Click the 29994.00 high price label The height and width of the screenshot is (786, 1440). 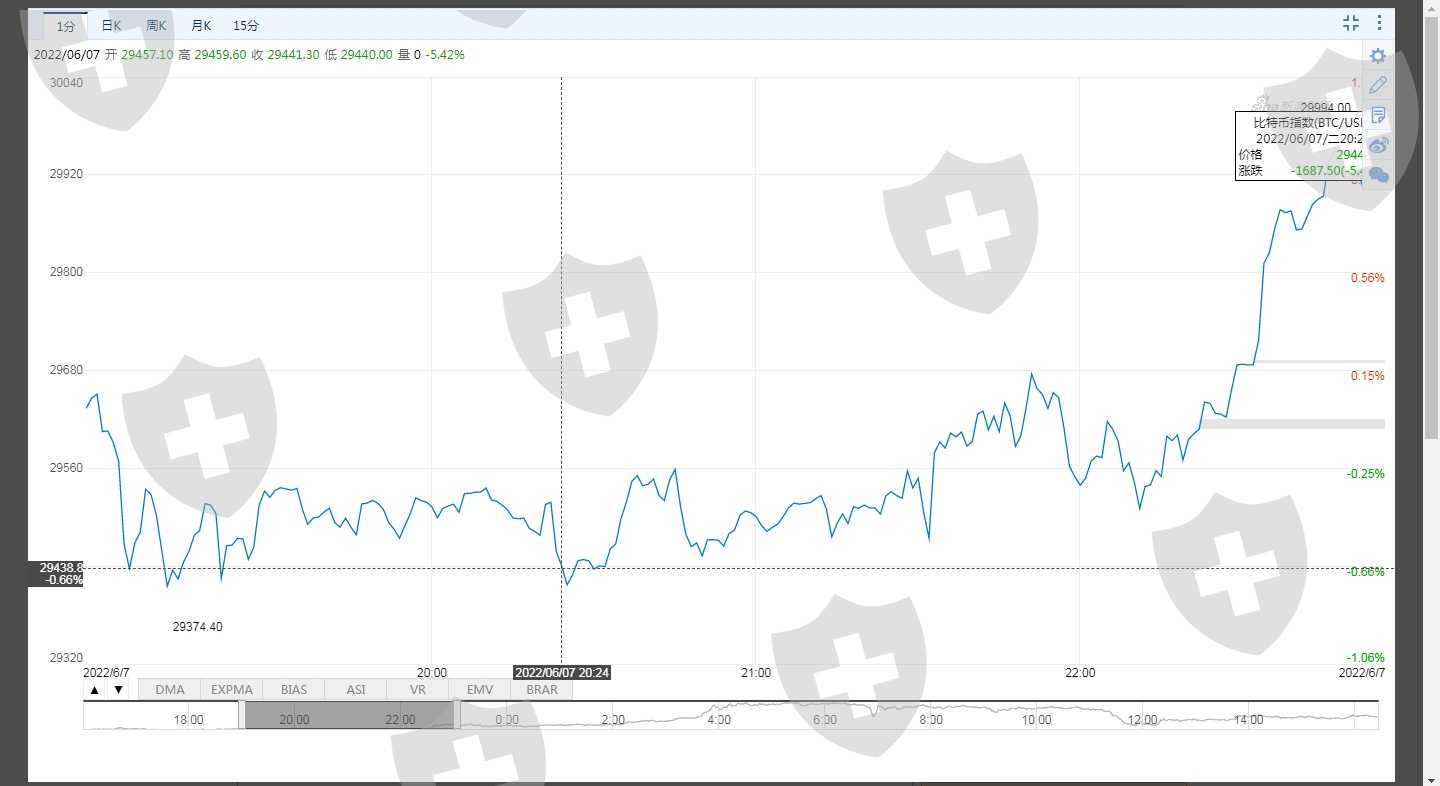(x=1325, y=107)
